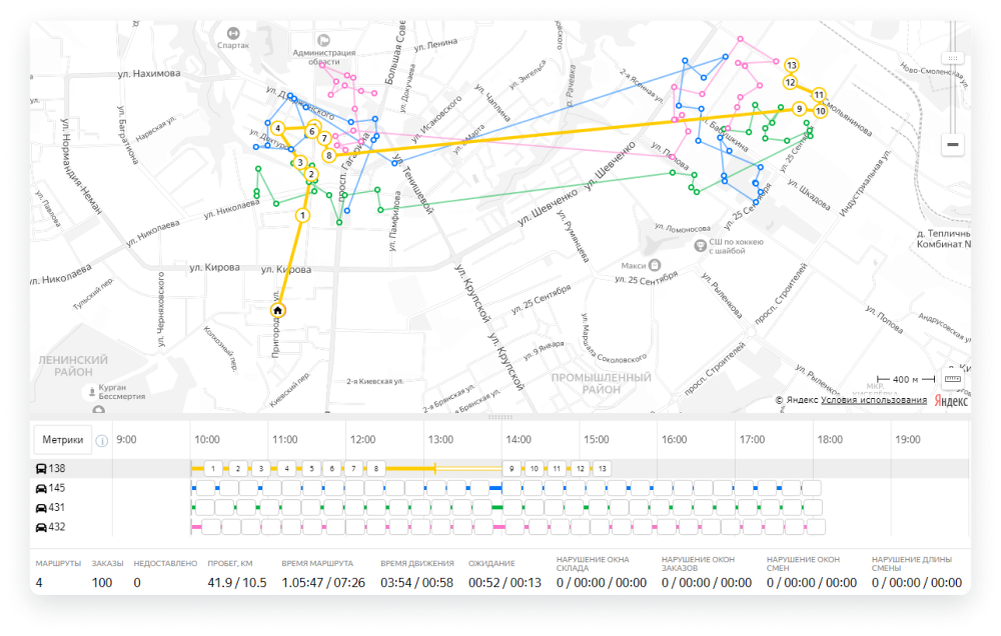This screenshot has width=1001, height=636.
Task: Click mileage value 41.9 / 10.5
Action: coord(237,583)
